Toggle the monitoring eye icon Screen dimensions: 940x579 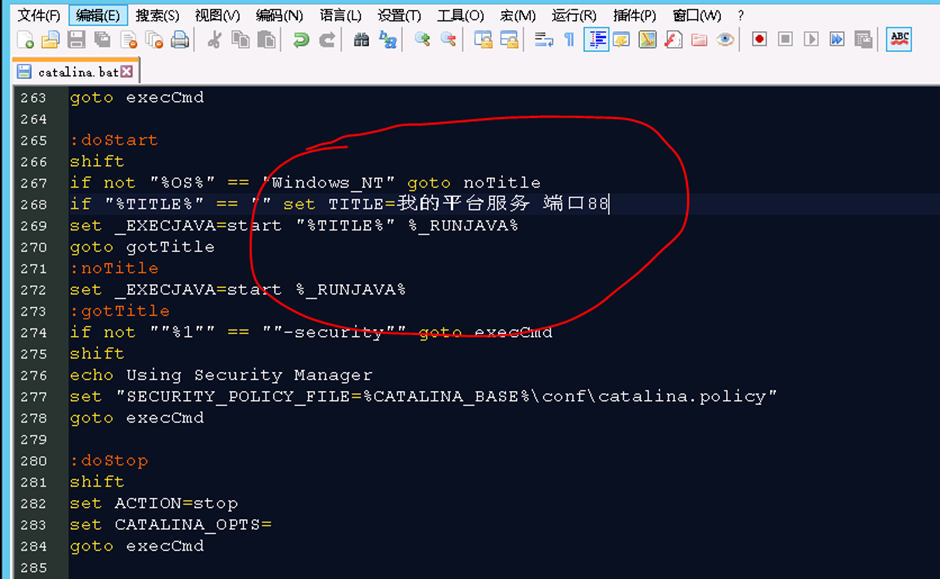pyautogui.click(x=725, y=40)
